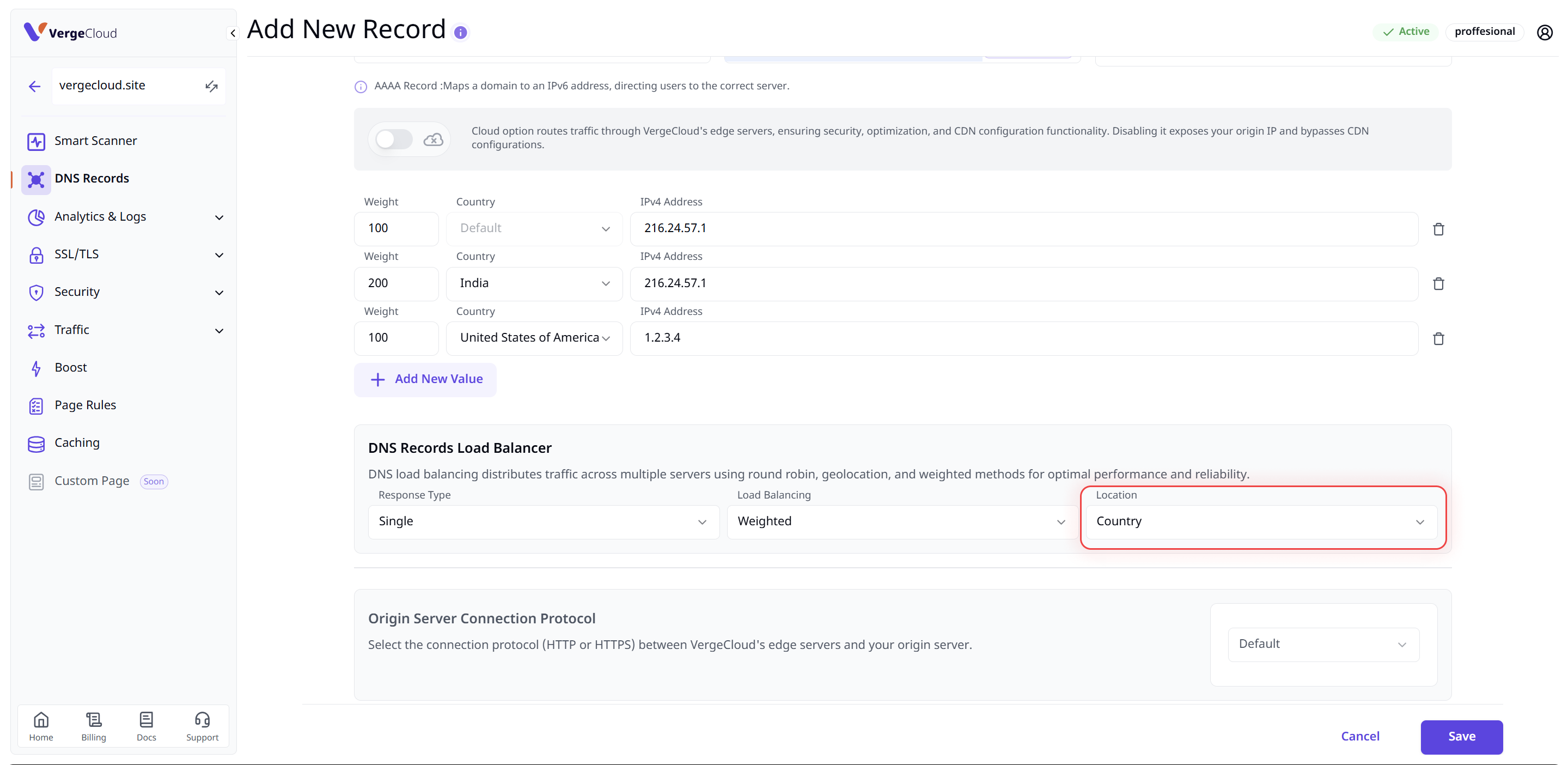
Task: Open the user account profile icon
Action: (1544, 32)
